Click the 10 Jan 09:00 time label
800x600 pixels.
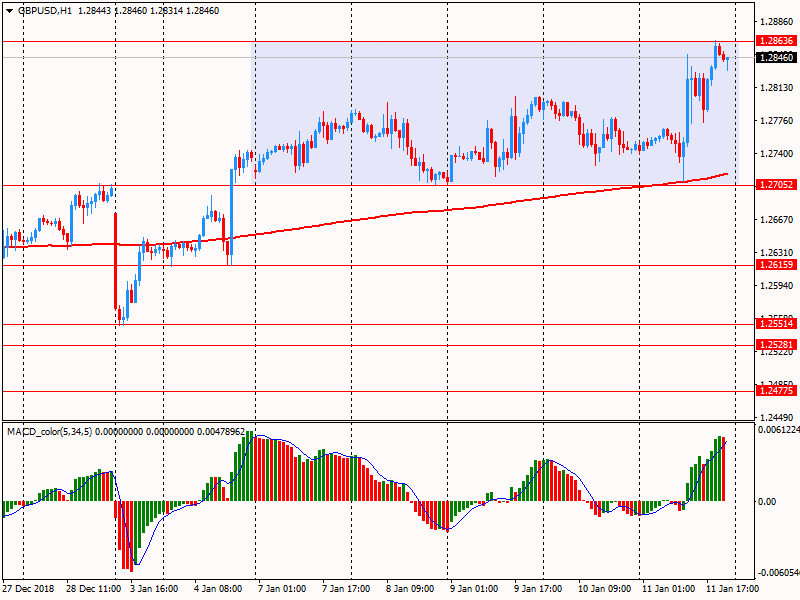pyautogui.click(x=604, y=589)
